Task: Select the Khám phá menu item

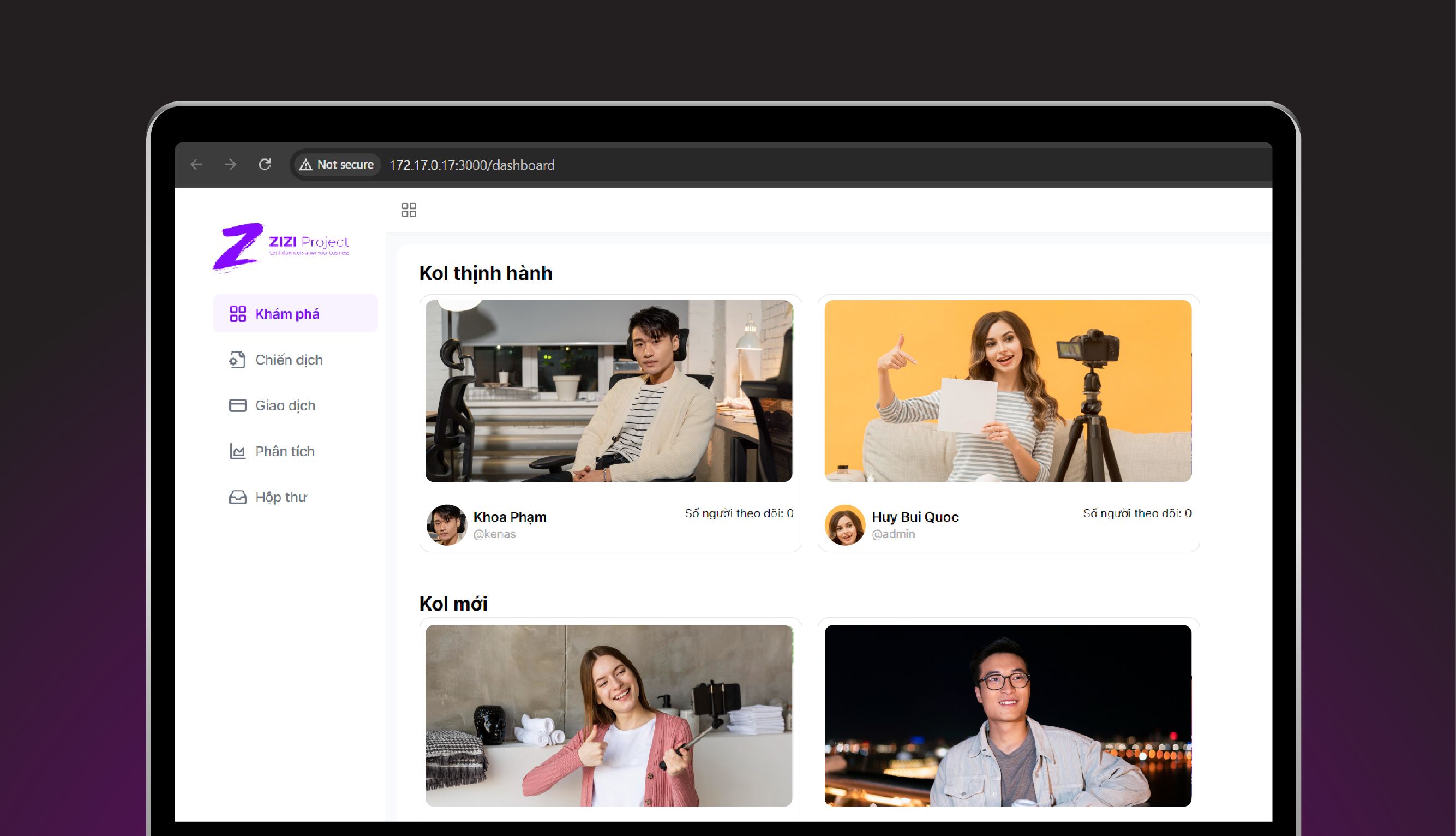Action: [x=287, y=313]
